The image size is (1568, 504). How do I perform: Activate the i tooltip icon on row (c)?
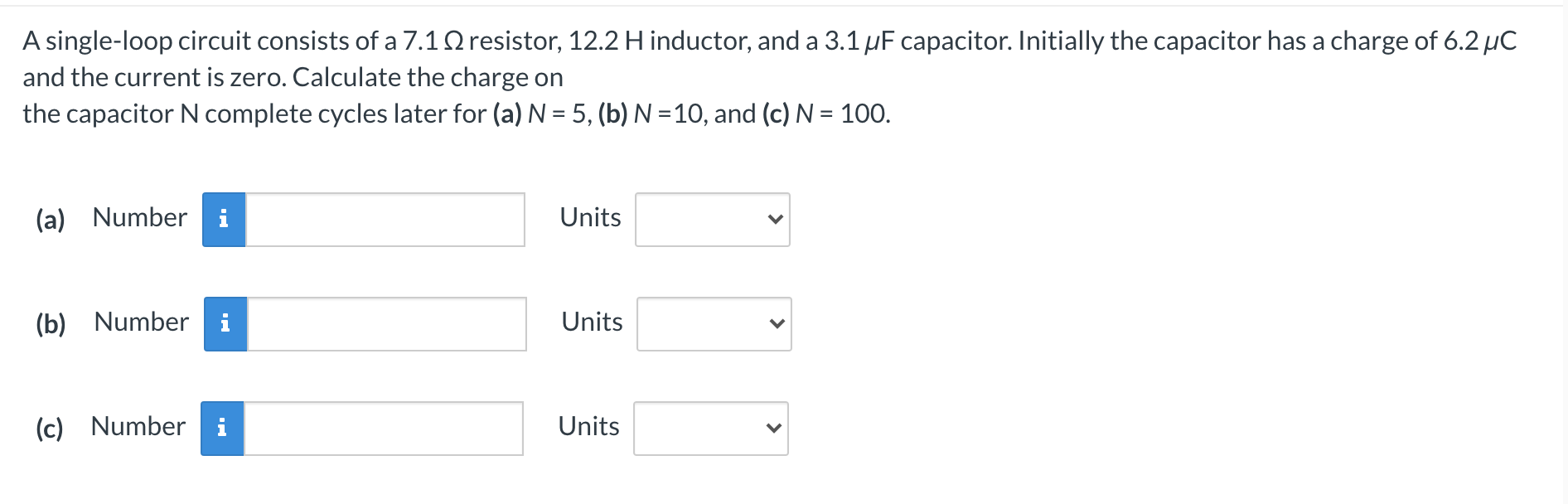222,428
